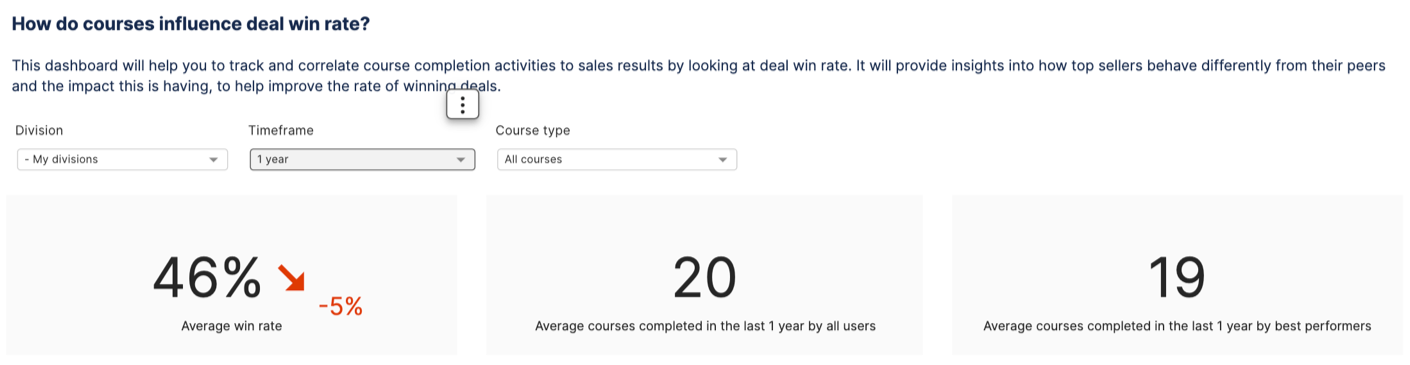
Task: Click the Course type dropdown arrow
Action: 723,160
